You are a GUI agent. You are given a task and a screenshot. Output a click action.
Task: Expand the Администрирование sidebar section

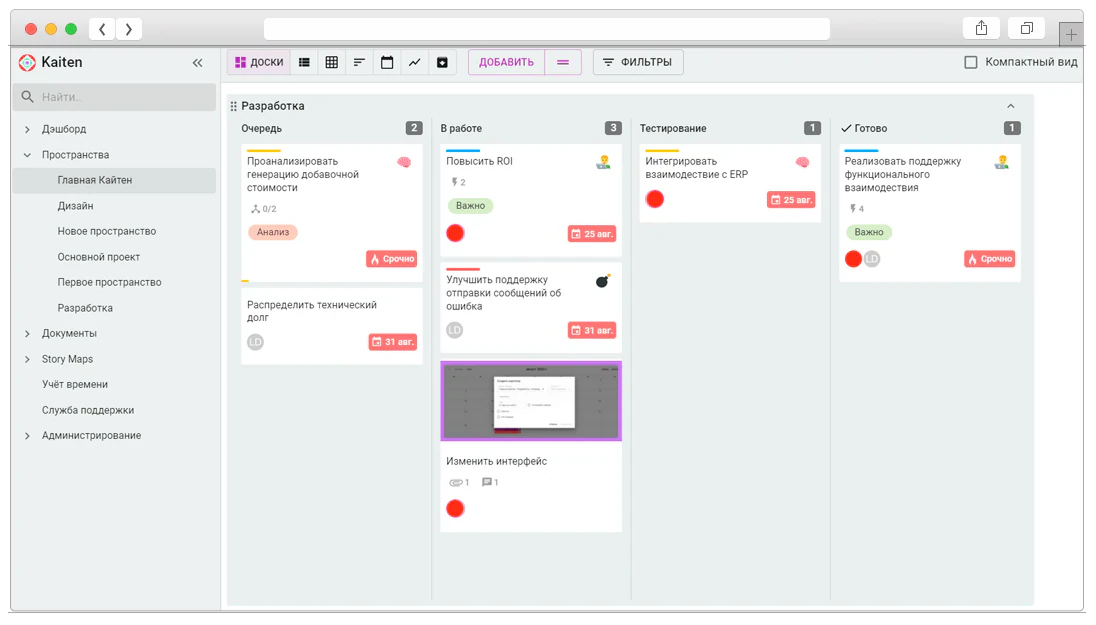27,436
